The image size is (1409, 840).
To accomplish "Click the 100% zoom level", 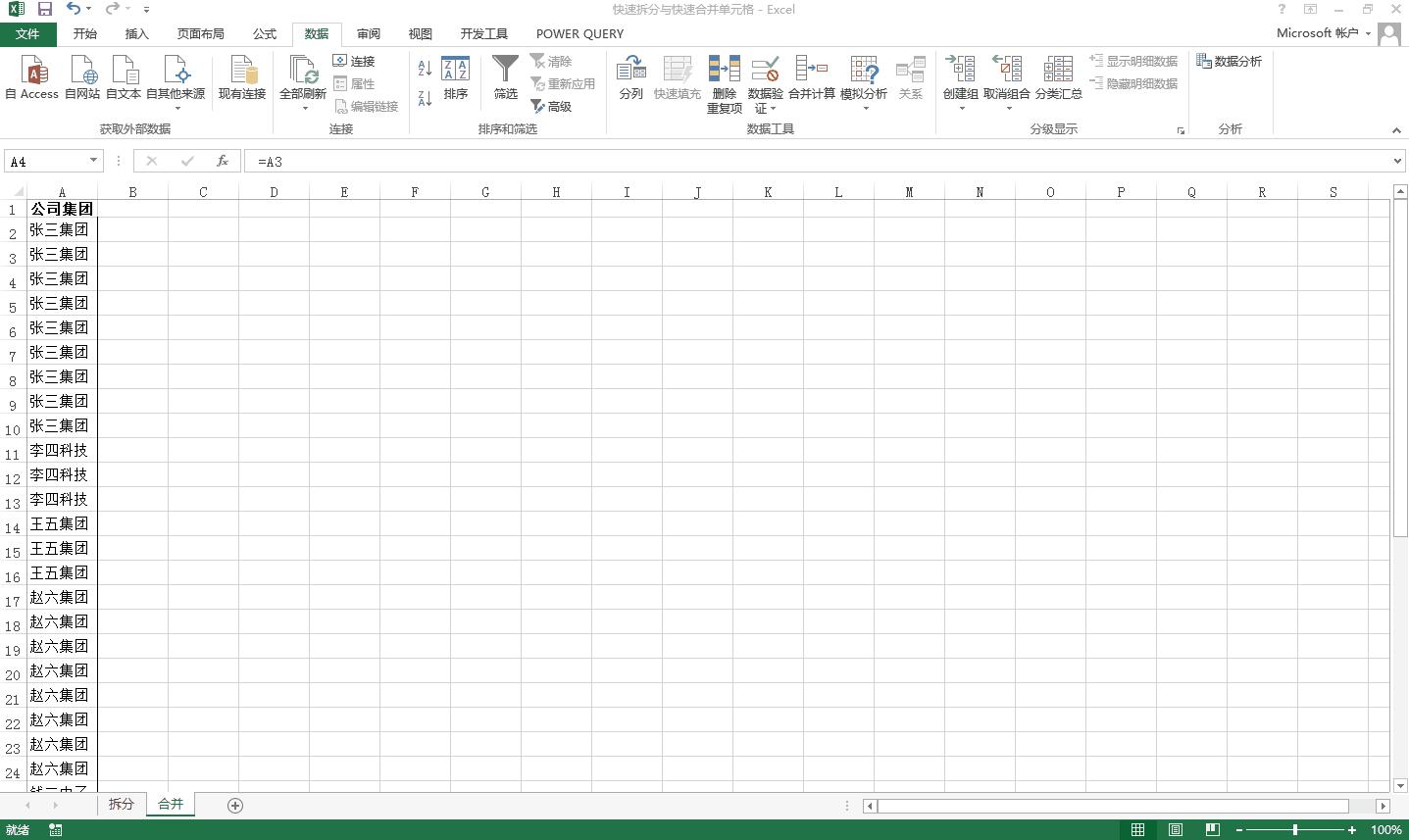I will [x=1385, y=830].
